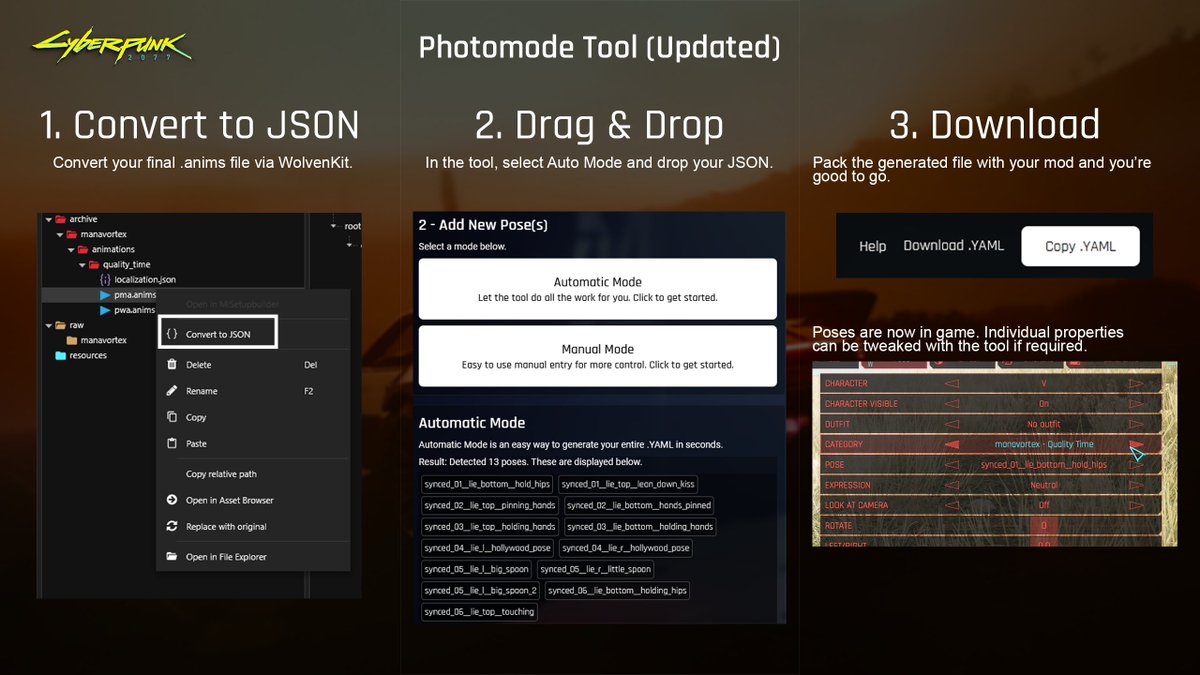The image size is (1200, 675).
Task: Click the Automatic Mode button
Action: coord(598,289)
